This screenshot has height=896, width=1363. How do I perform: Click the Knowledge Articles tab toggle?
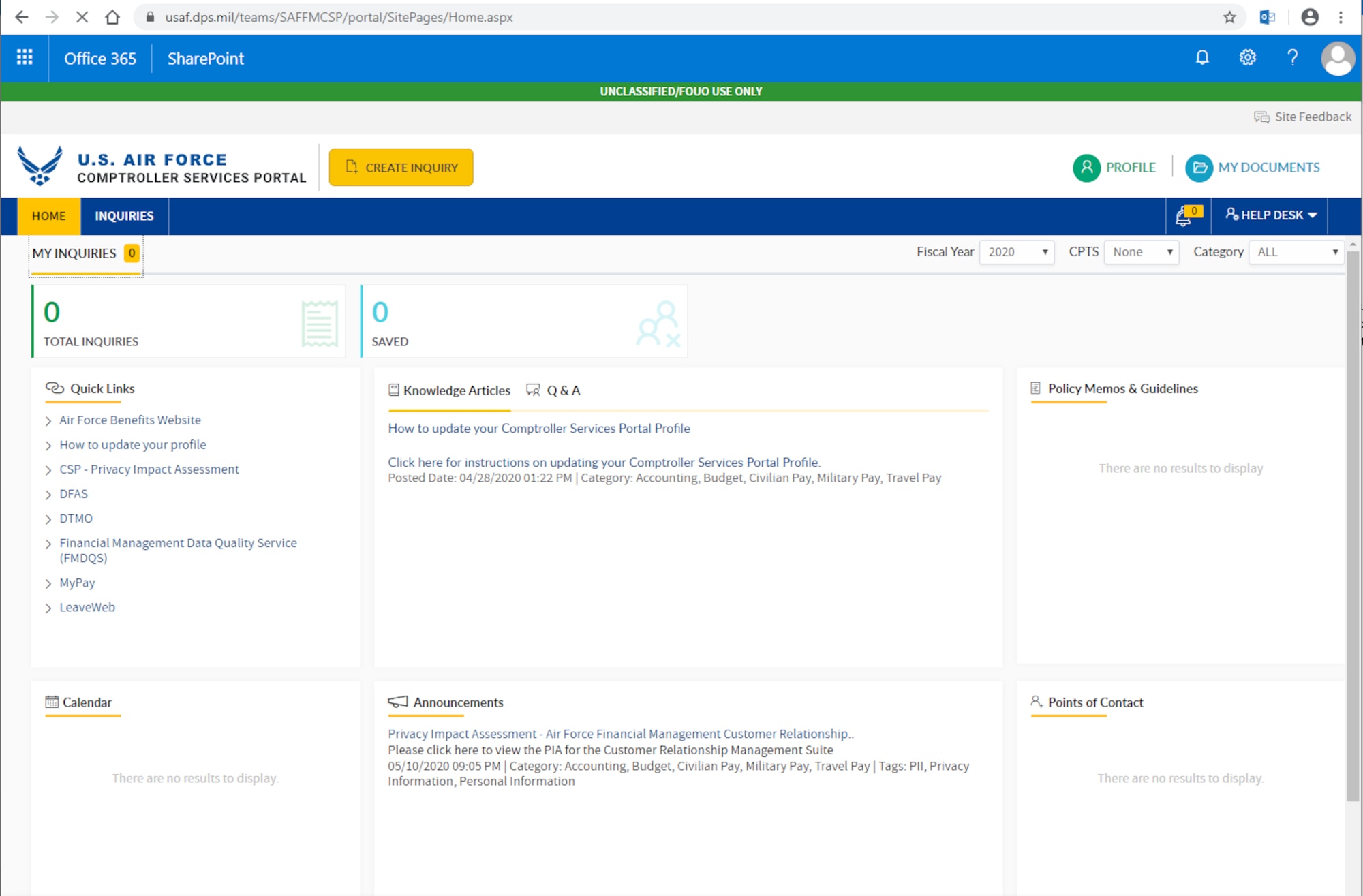pyautogui.click(x=448, y=390)
